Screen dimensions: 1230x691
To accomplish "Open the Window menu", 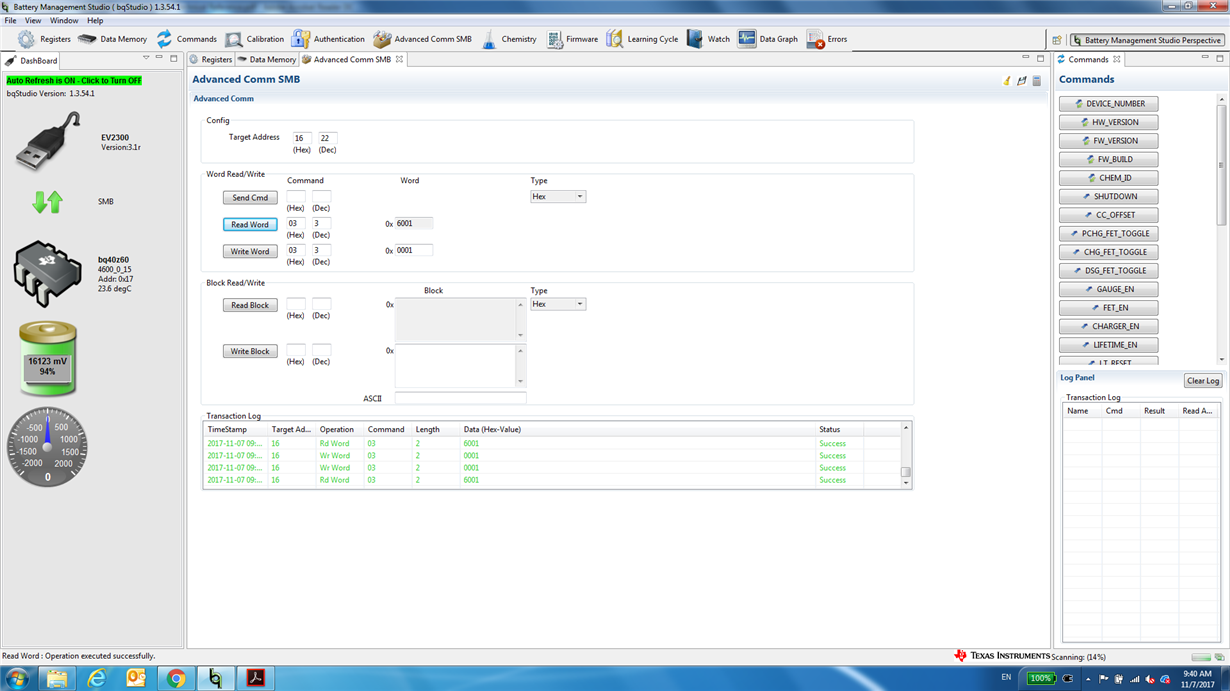I will 64,20.
